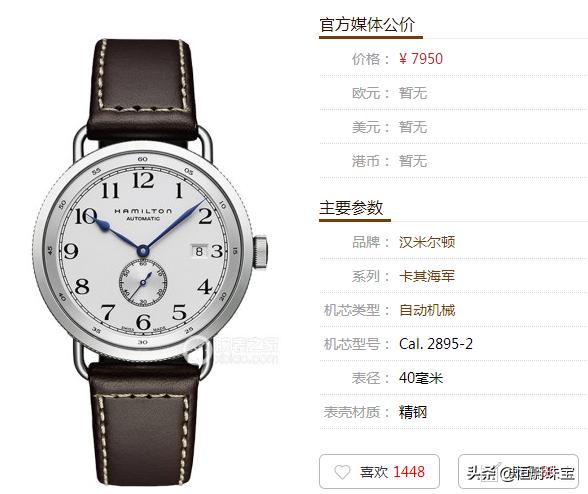
Task: Click the Hamilton watch product image
Action: tap(150, 250)
